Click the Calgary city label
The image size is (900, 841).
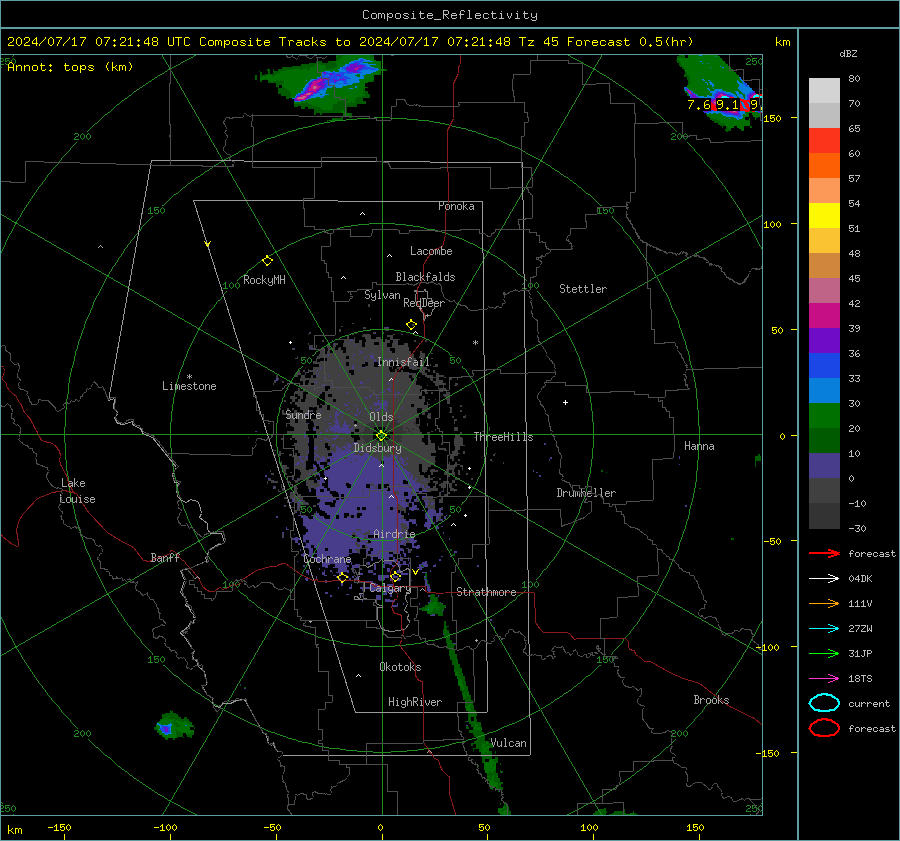pos(390,588)
